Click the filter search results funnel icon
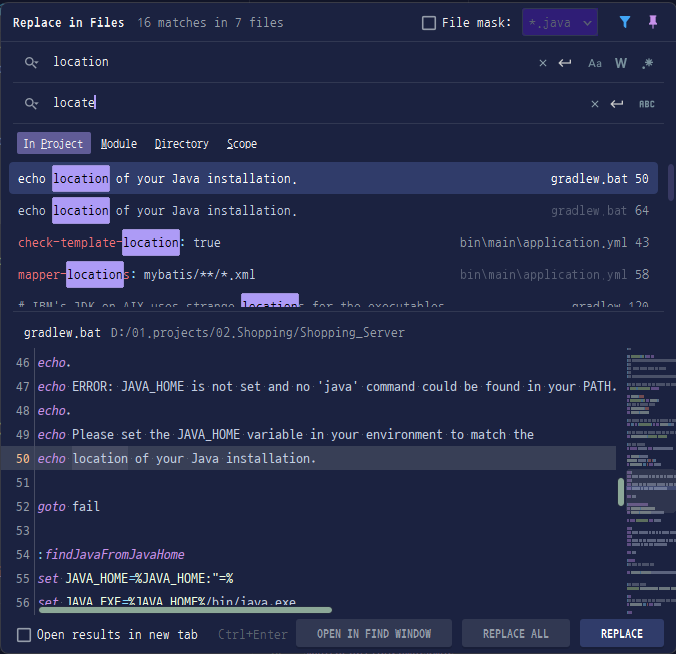 [625, 22]
